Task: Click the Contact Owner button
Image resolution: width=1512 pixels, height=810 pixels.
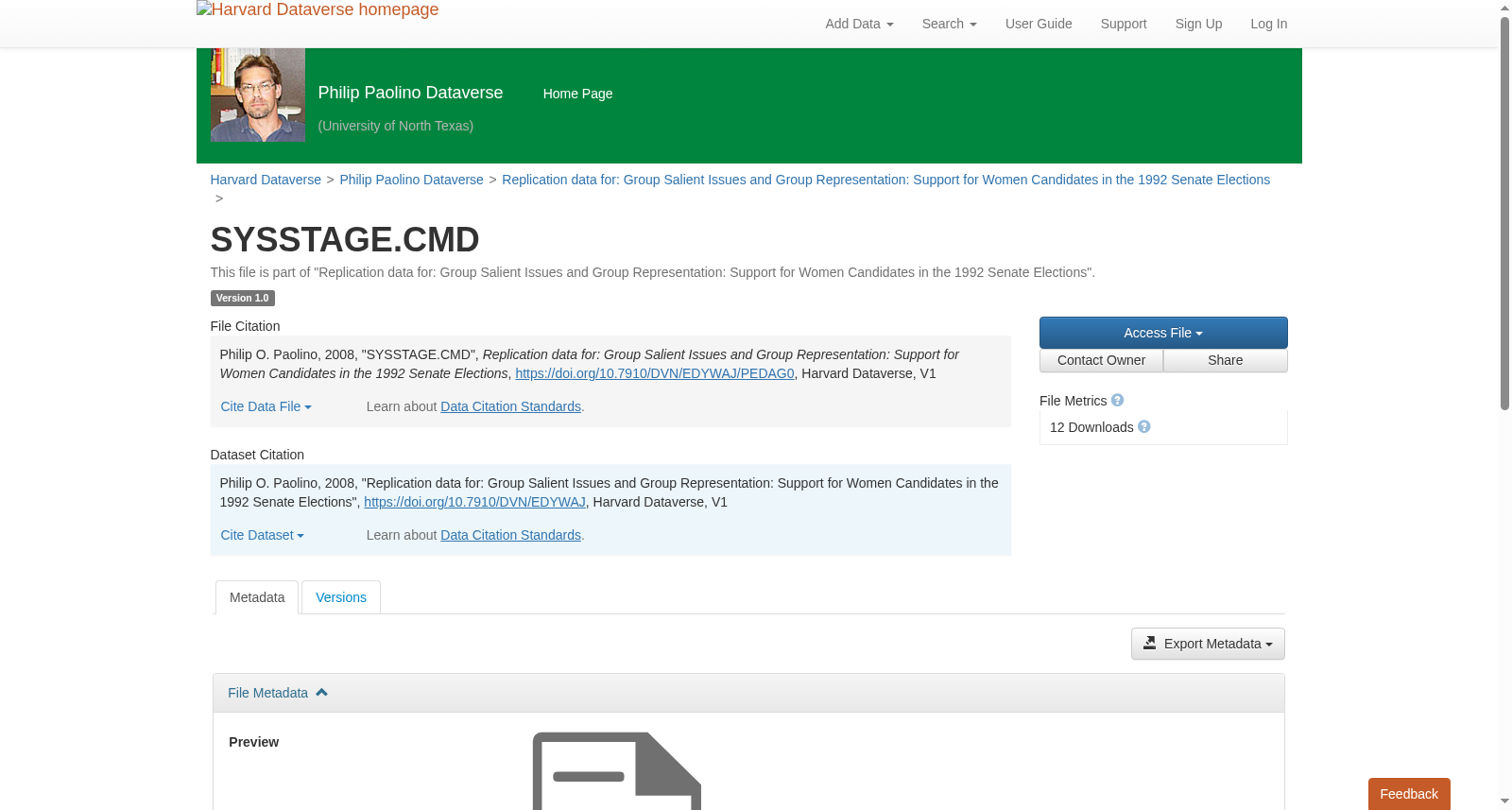Action: pyautogui.click(x=1101, y=360)
